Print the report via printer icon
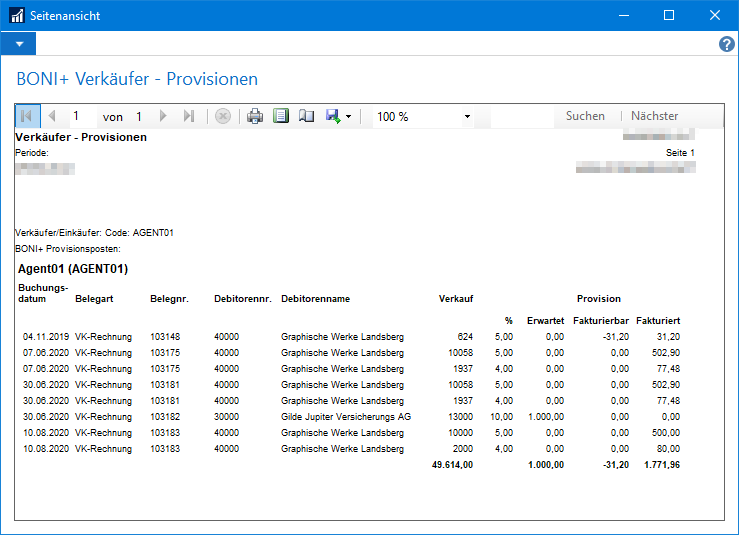The width and height of the screenshot is (739, 535). coord(255,116)
